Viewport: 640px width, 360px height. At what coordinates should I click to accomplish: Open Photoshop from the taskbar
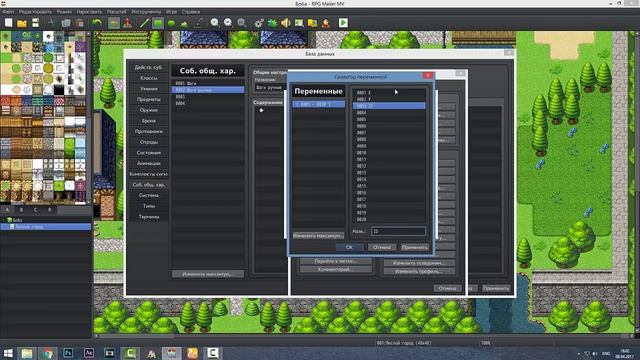click(x=68, y=353)
